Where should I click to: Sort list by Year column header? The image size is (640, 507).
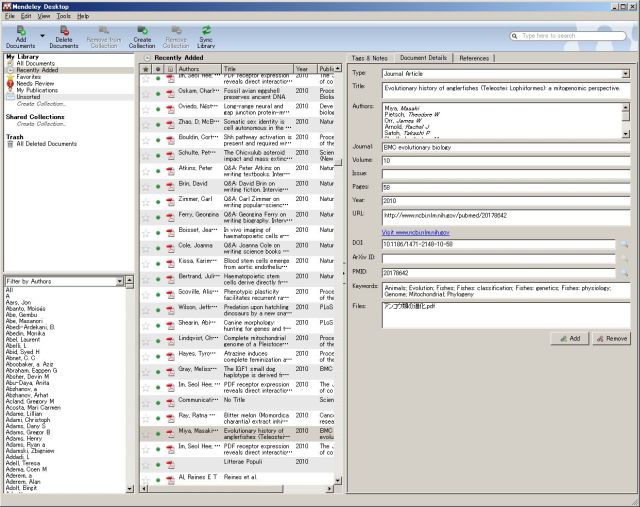[x=305, y=69]
